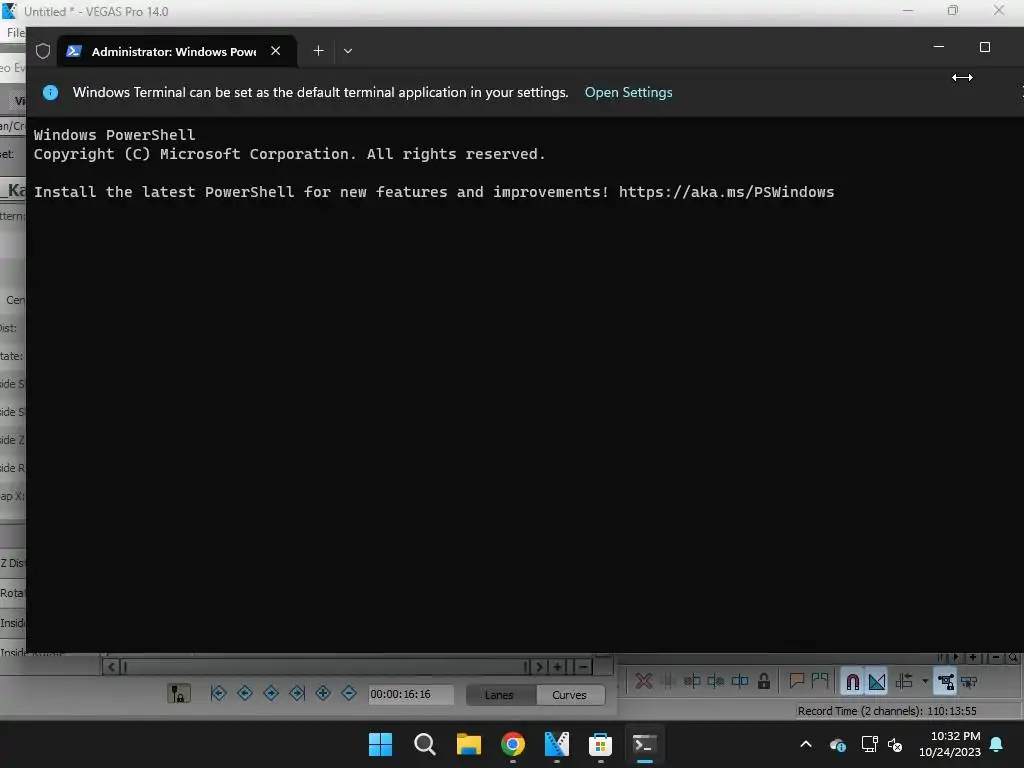Open Windows taskbar Search
1024x768 pixels.
424,744
